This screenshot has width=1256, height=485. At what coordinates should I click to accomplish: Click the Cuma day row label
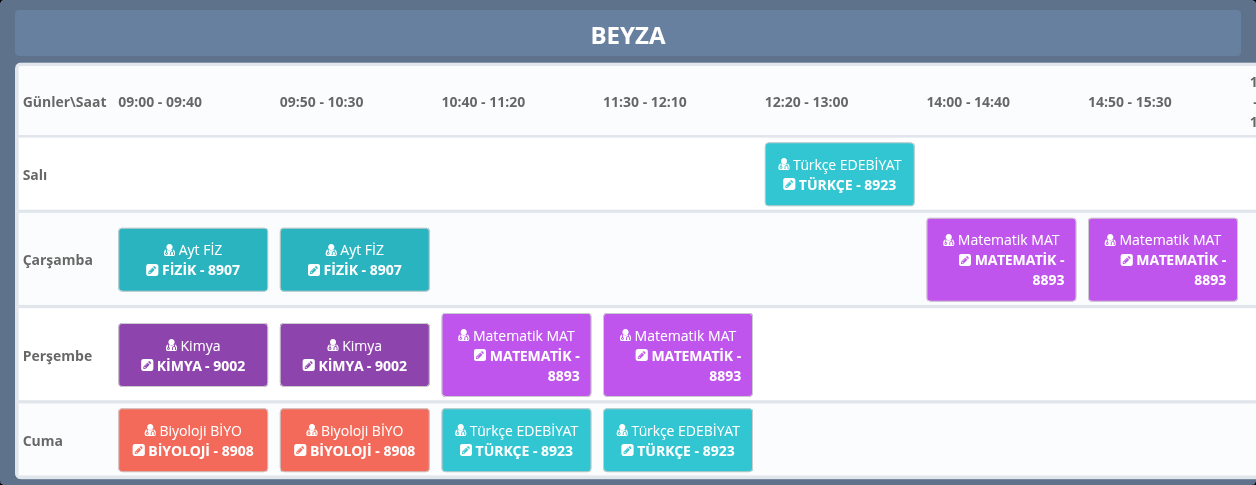(43, 441)
